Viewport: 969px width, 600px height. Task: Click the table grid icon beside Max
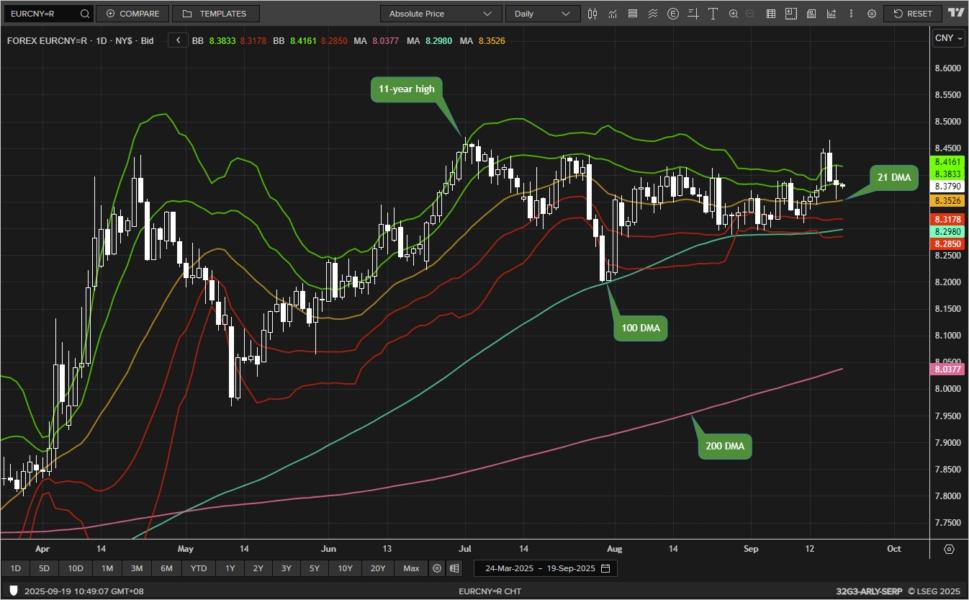(x=455, y=568)
